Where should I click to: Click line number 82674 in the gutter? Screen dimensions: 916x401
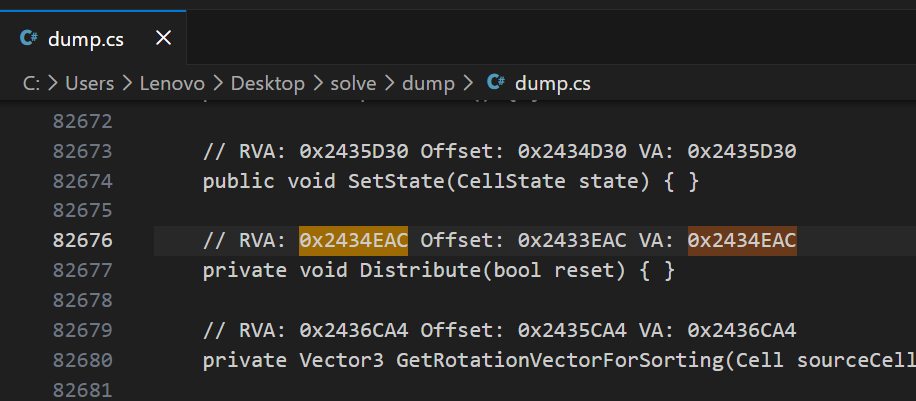[82, 181]
